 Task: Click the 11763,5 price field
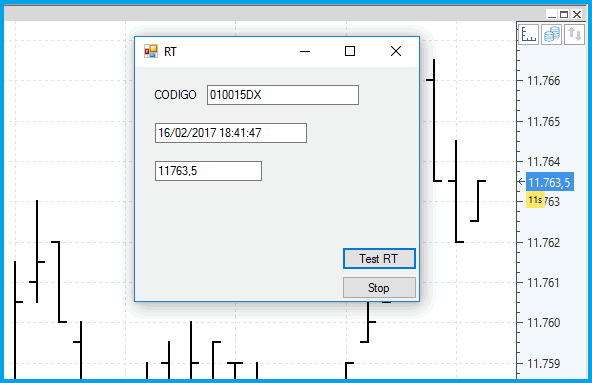tap(208, 171)
